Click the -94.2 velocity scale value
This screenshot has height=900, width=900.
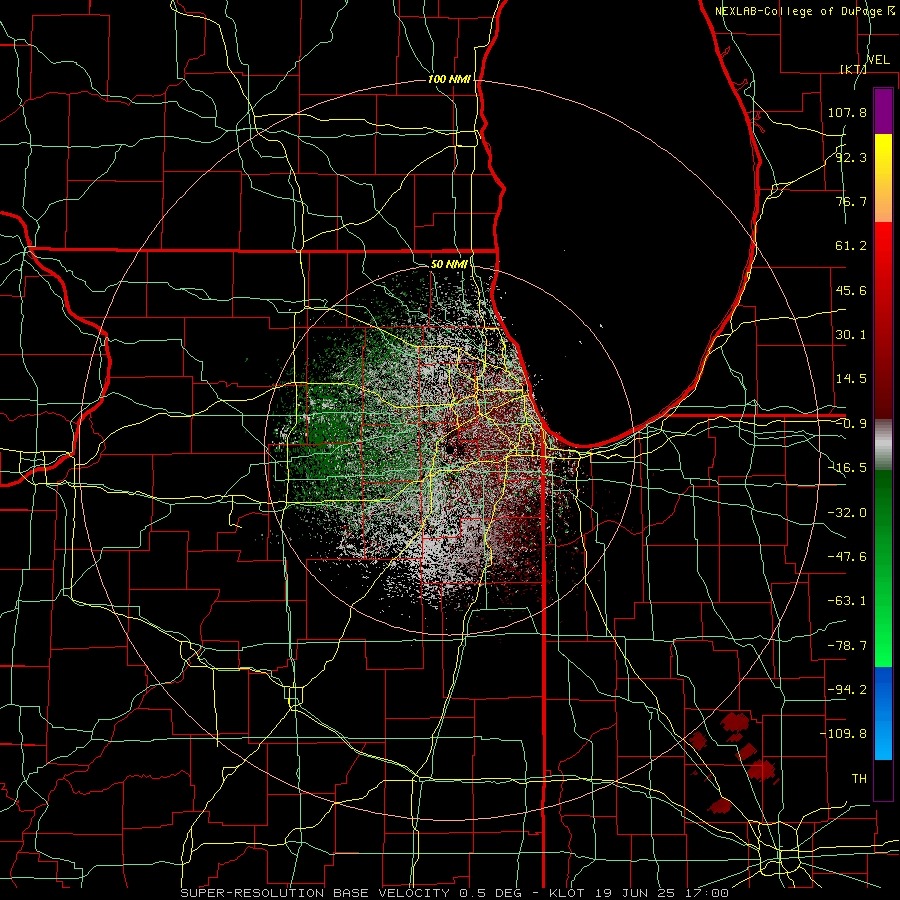[847, 689]
